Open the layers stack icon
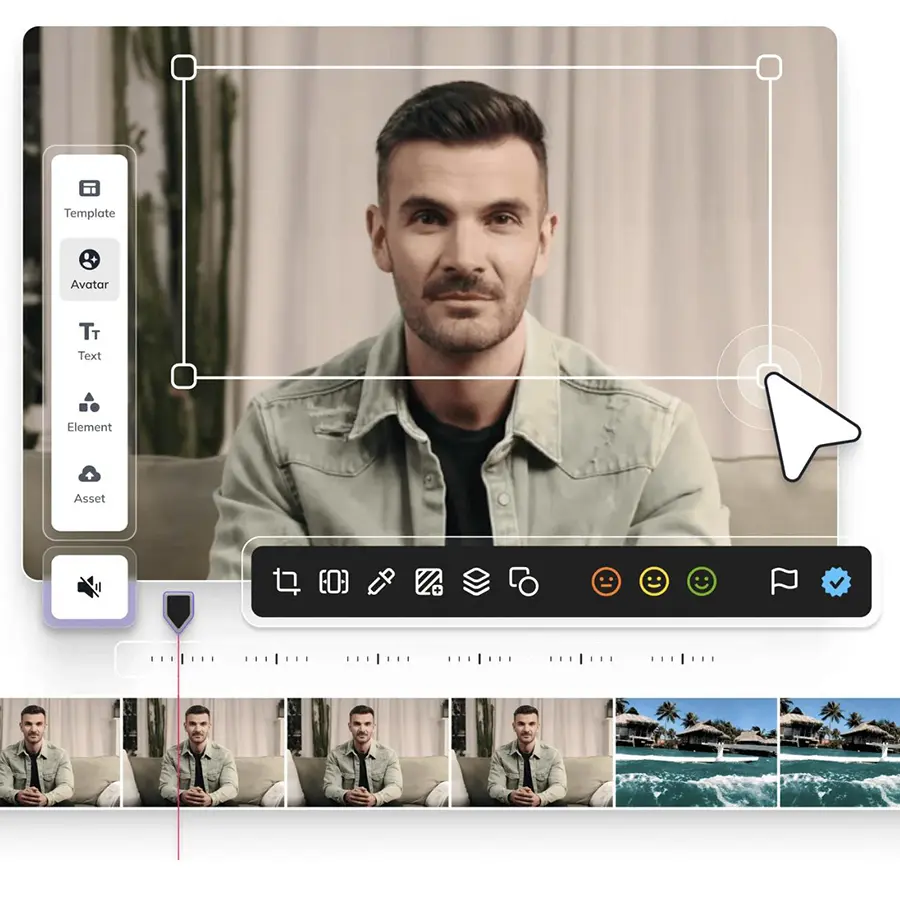This screenshot has height=900, width=900. tap(476, 581)
